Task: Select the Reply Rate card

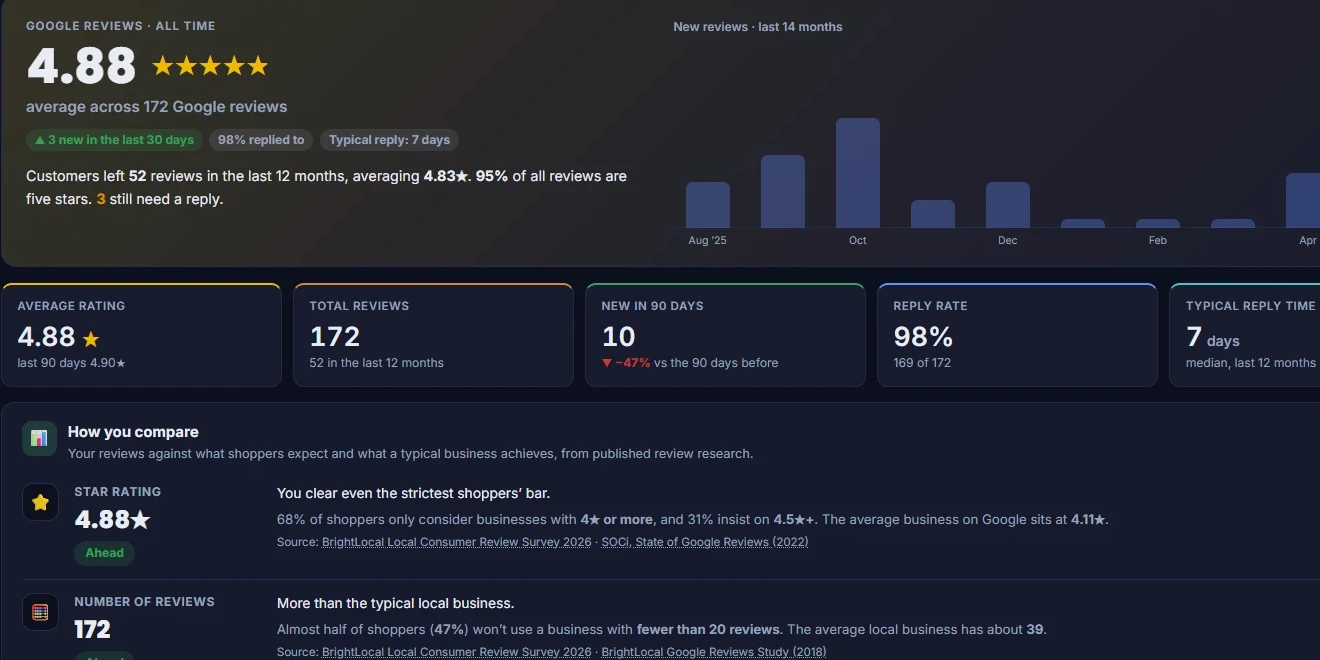Action: pyautogui.click(x=1017, y=335)
